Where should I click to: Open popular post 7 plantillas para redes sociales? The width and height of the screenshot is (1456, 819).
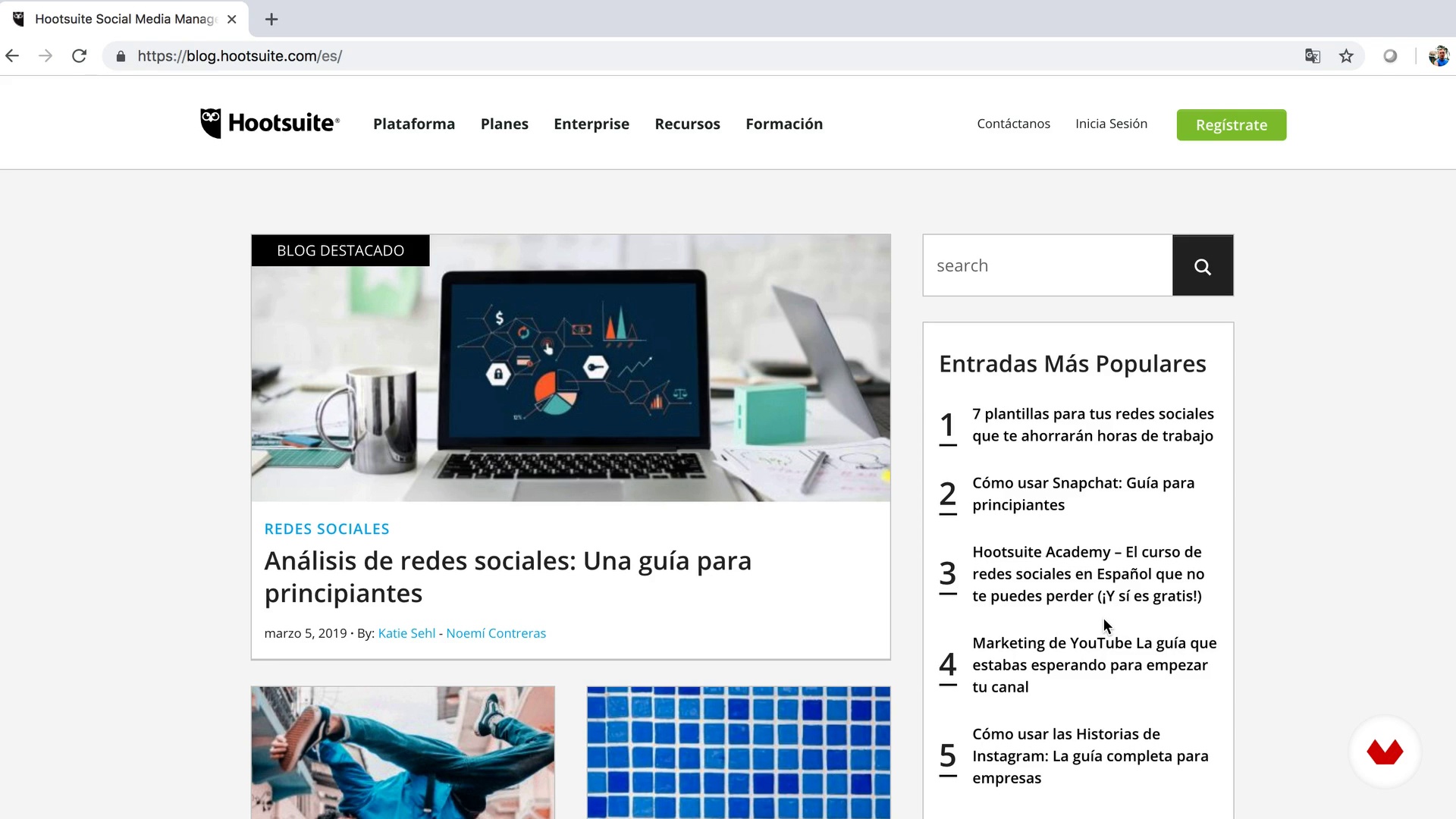(x=1093, y=425)
